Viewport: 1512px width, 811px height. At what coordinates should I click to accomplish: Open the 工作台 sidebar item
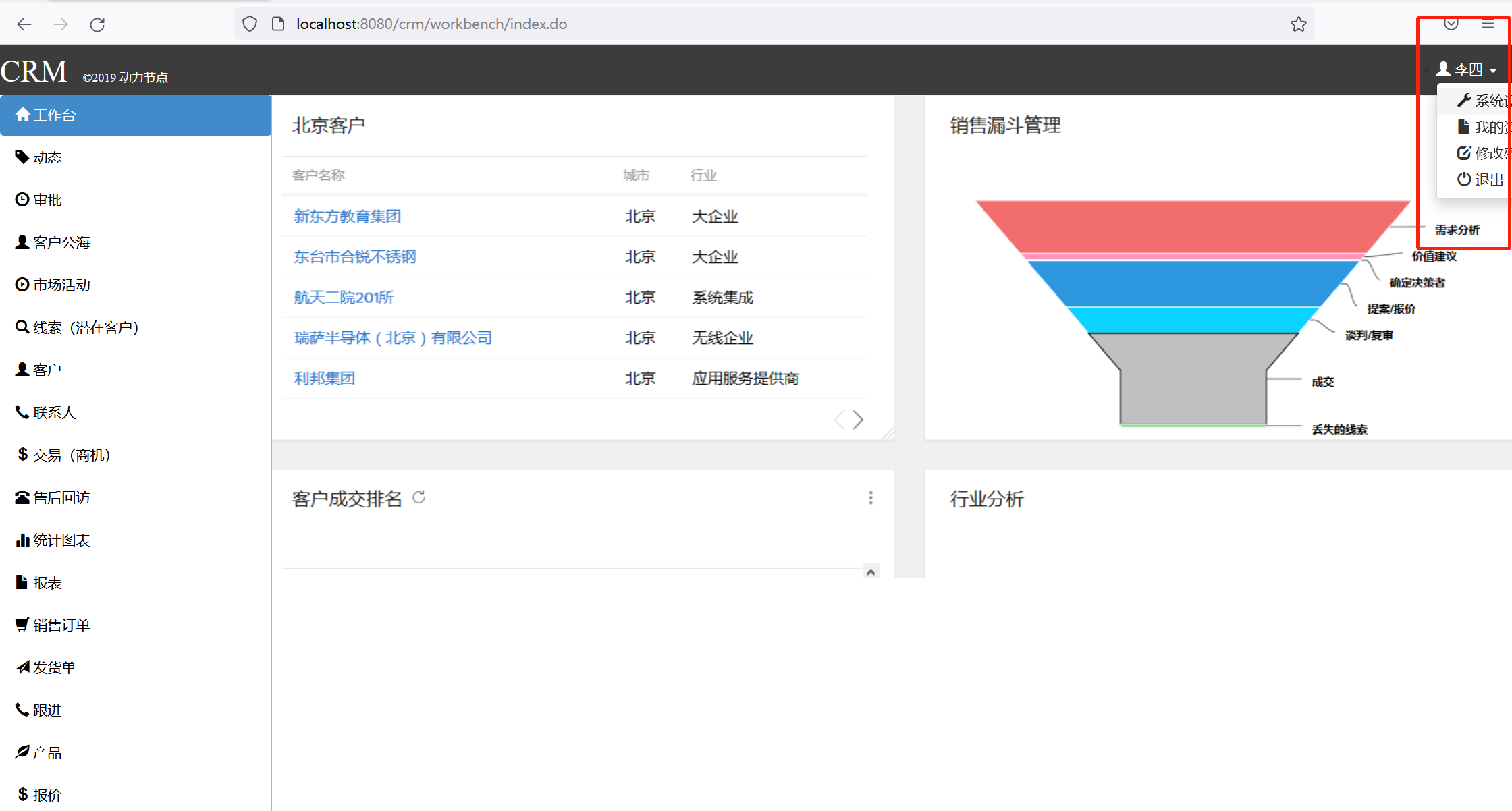(54, 115)
